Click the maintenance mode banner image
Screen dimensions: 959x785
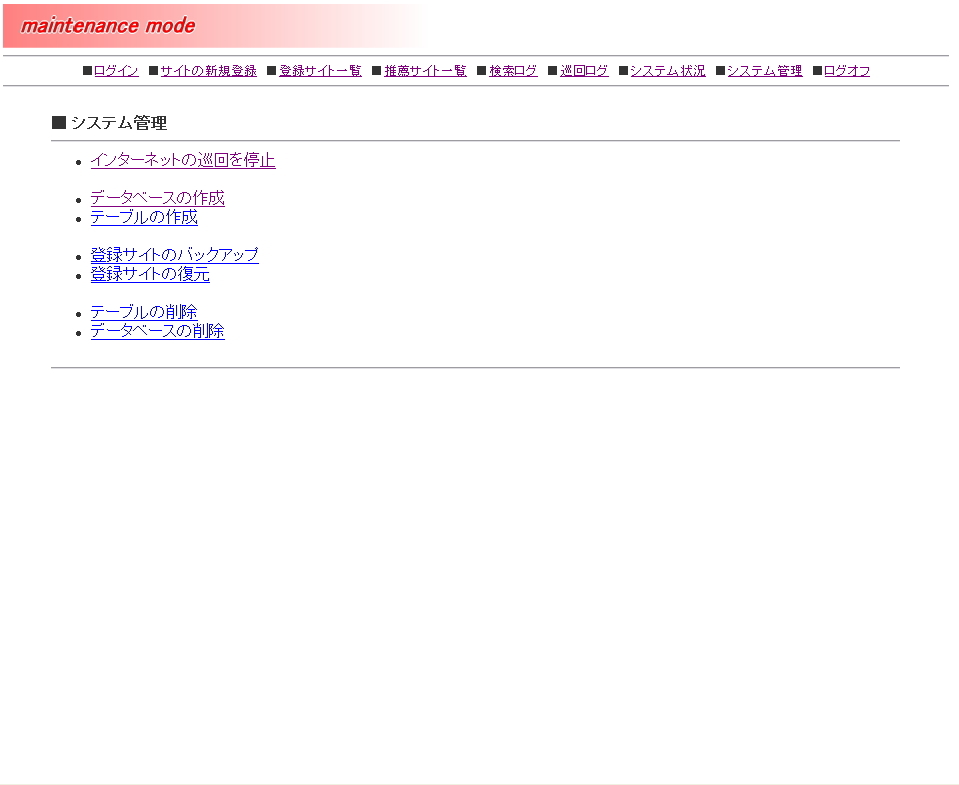[212, 26]
